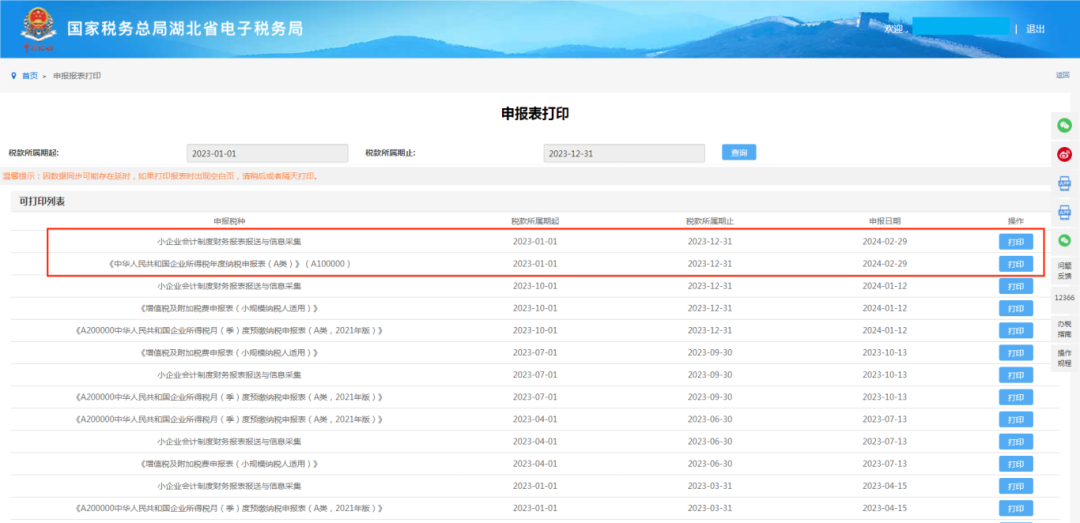The width and height of the screenshot is (1080, 523).
Task: Print 小企业会计制度 report filed 2024-02-29
Action: 1016,242
